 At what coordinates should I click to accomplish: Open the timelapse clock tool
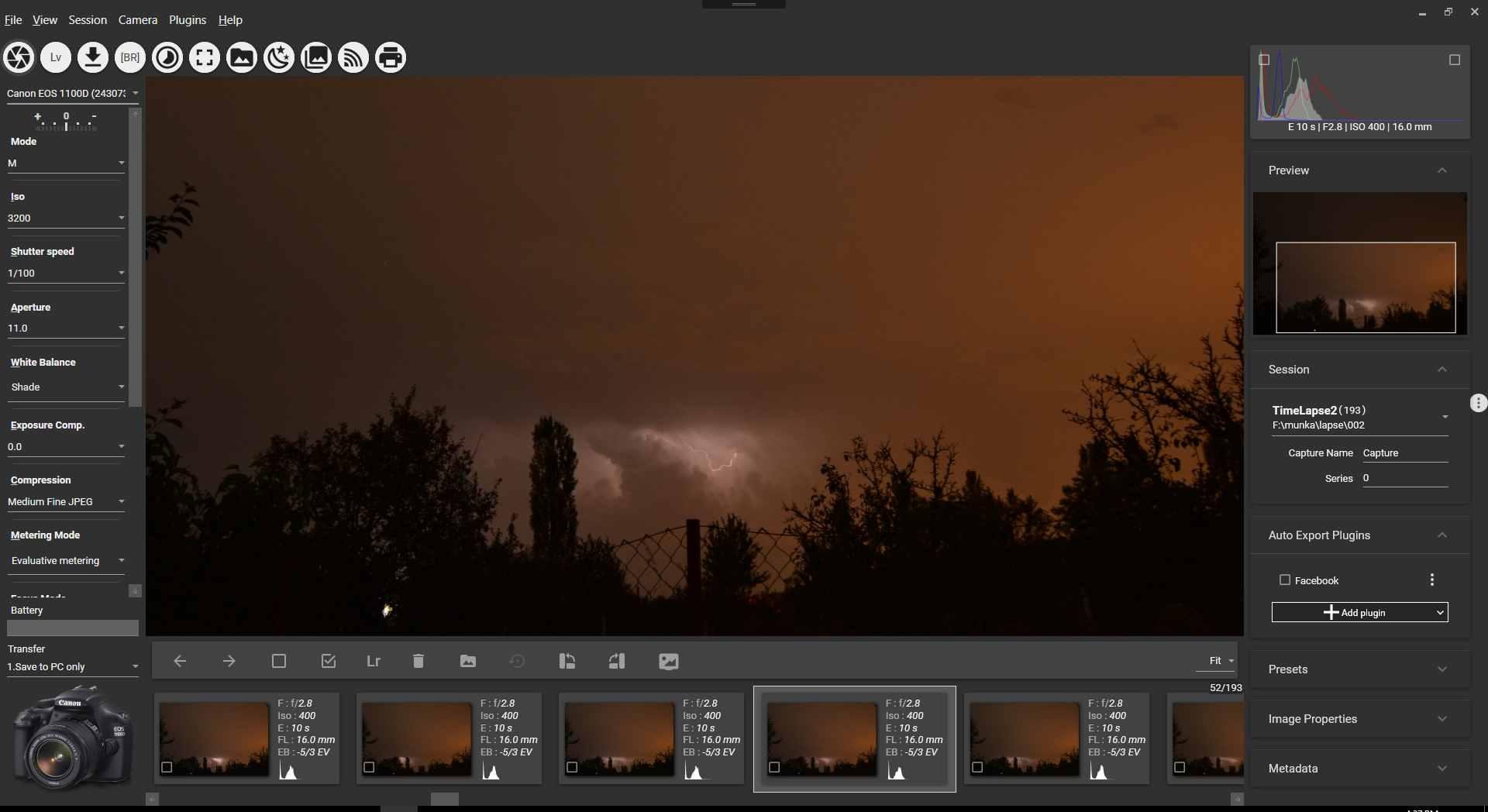167,57
